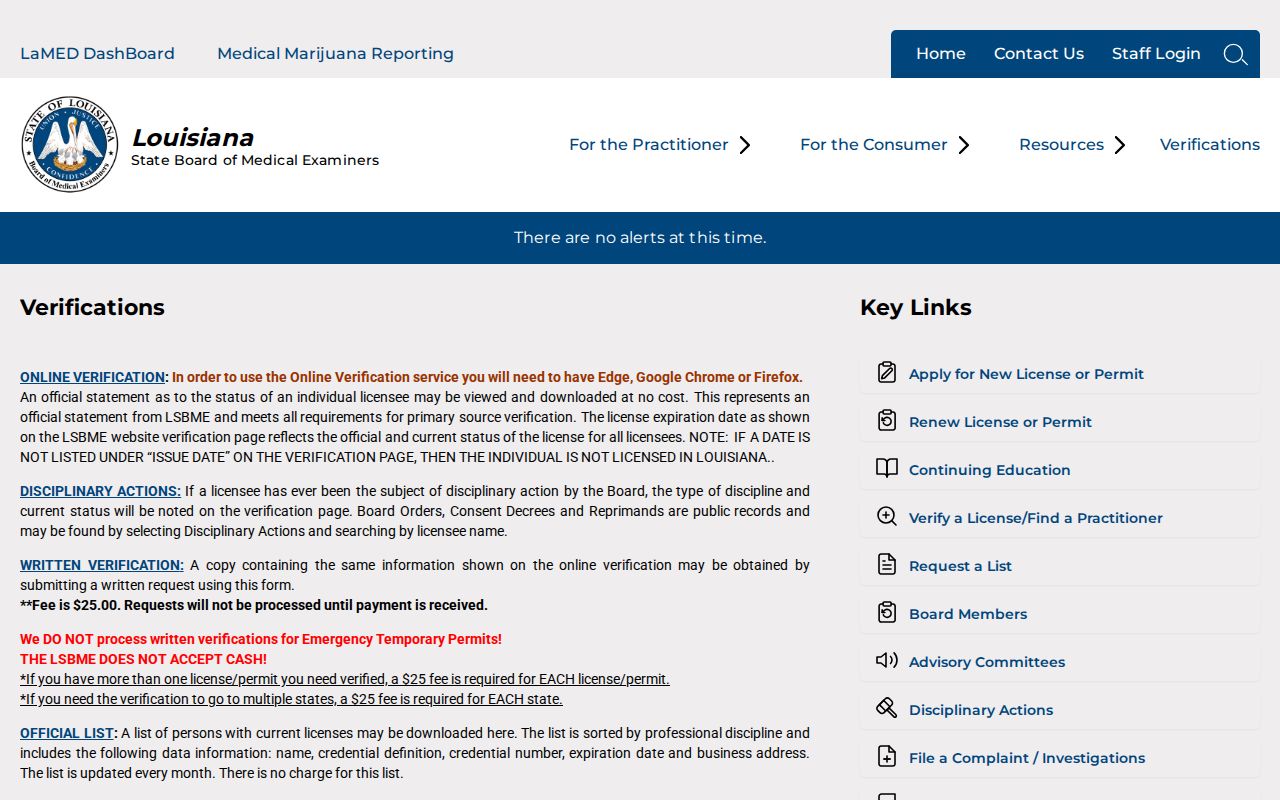1280x800 pixels.
Task: Open the Board Members key link
Action: [968, 614]
